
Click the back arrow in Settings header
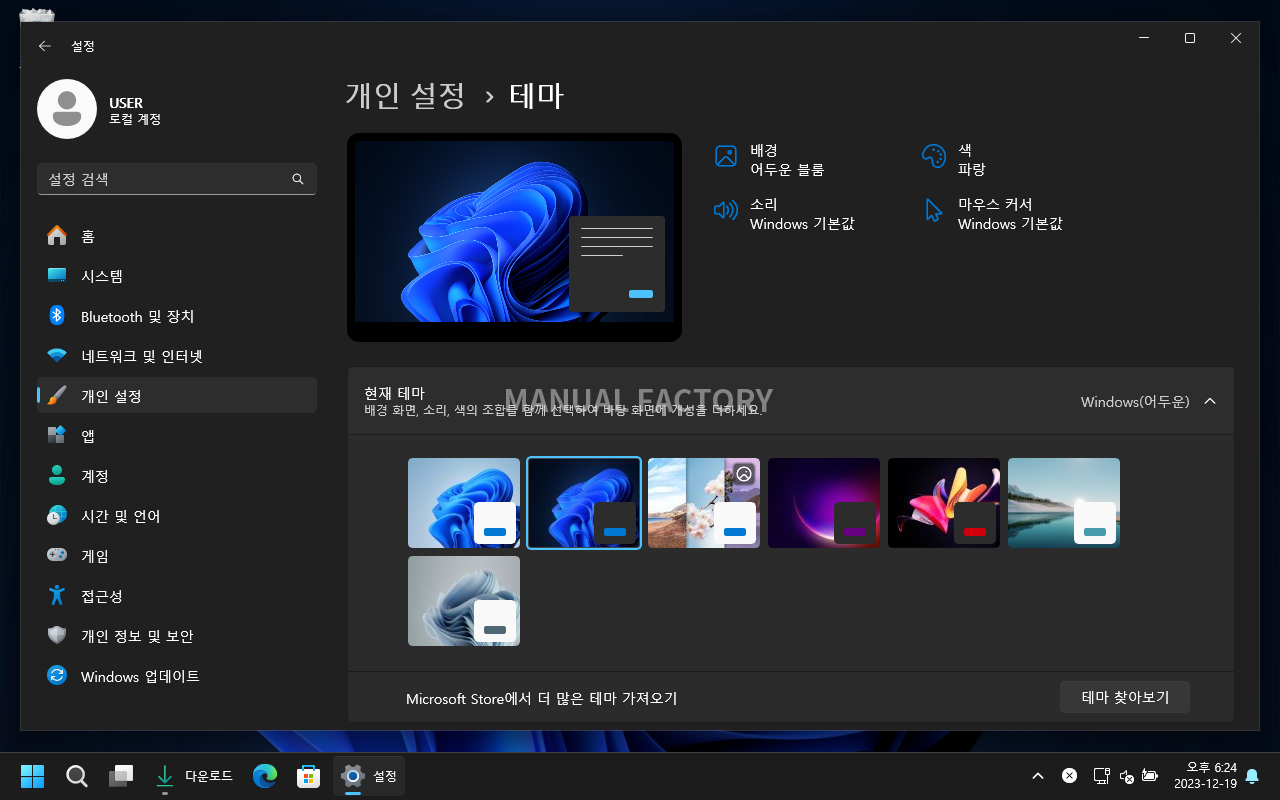tap(44, 46)
